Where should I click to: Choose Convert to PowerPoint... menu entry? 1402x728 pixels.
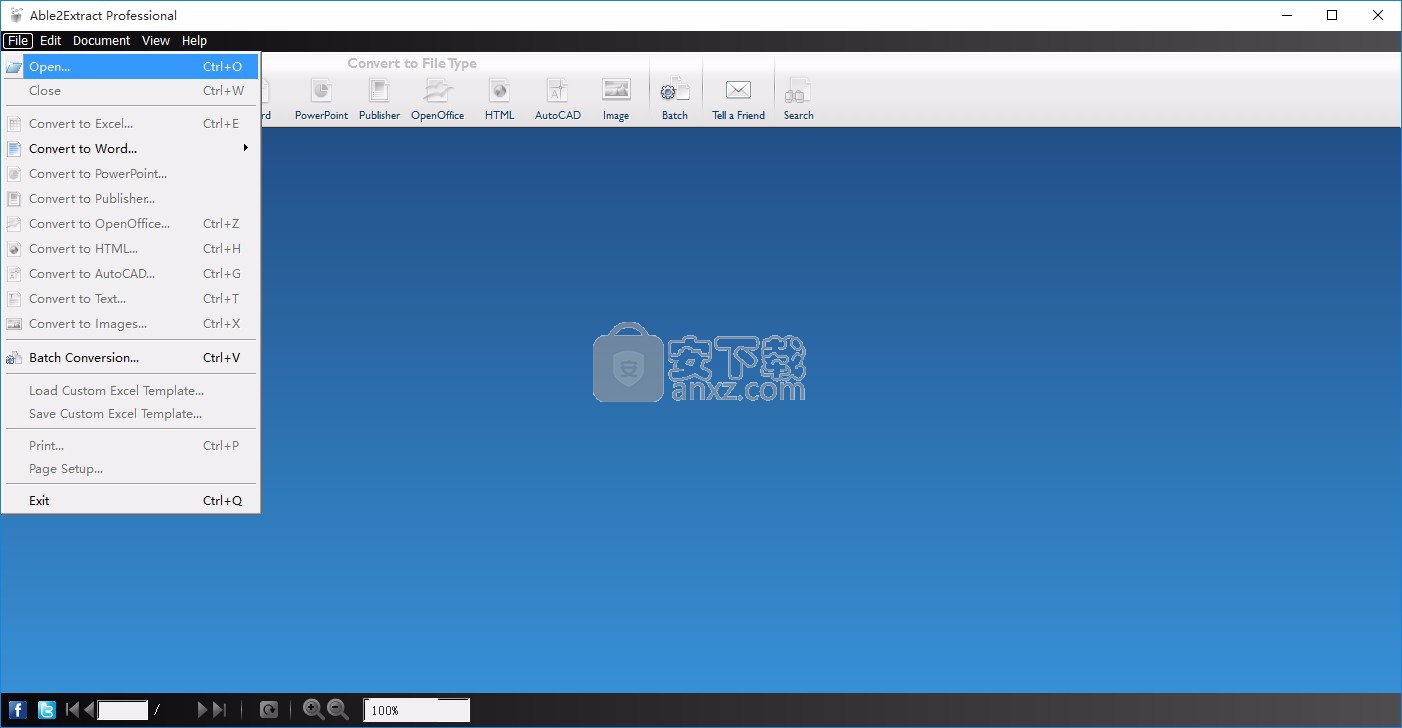pyautogui.click(x=131, y=174)
